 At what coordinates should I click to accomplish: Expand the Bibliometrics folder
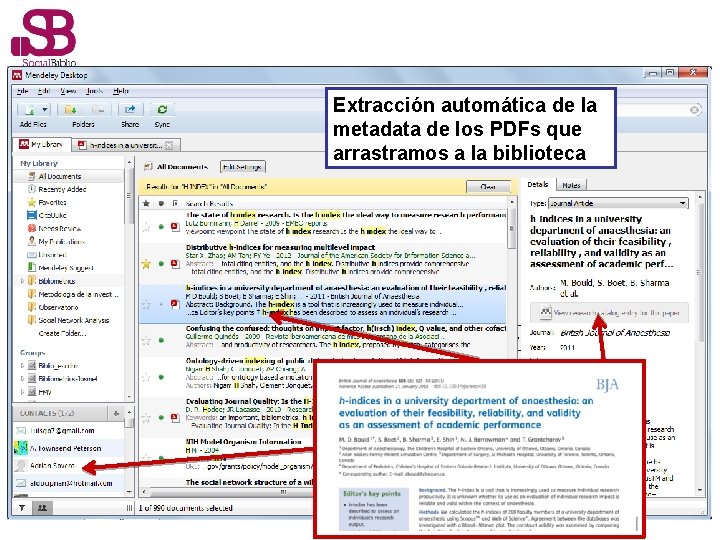pyautogui.click(x=22, y=281)
